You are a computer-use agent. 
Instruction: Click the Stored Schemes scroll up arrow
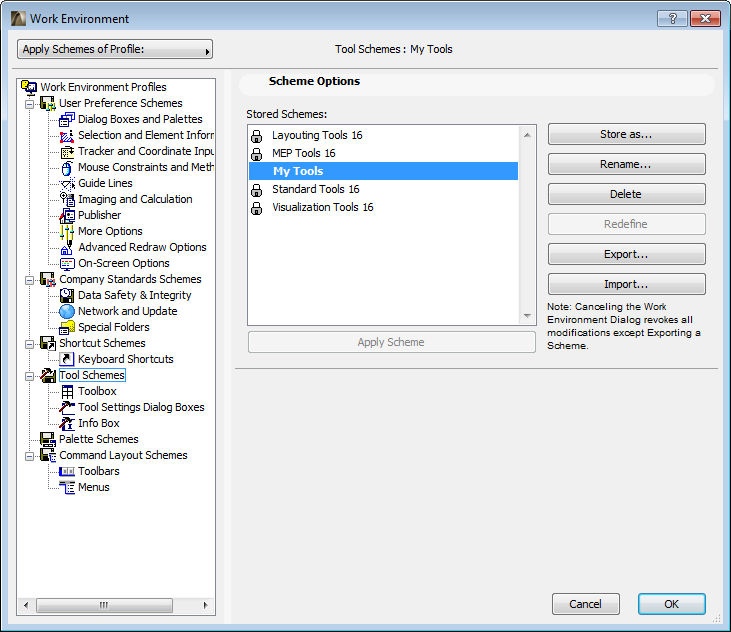tap(527, 135)
